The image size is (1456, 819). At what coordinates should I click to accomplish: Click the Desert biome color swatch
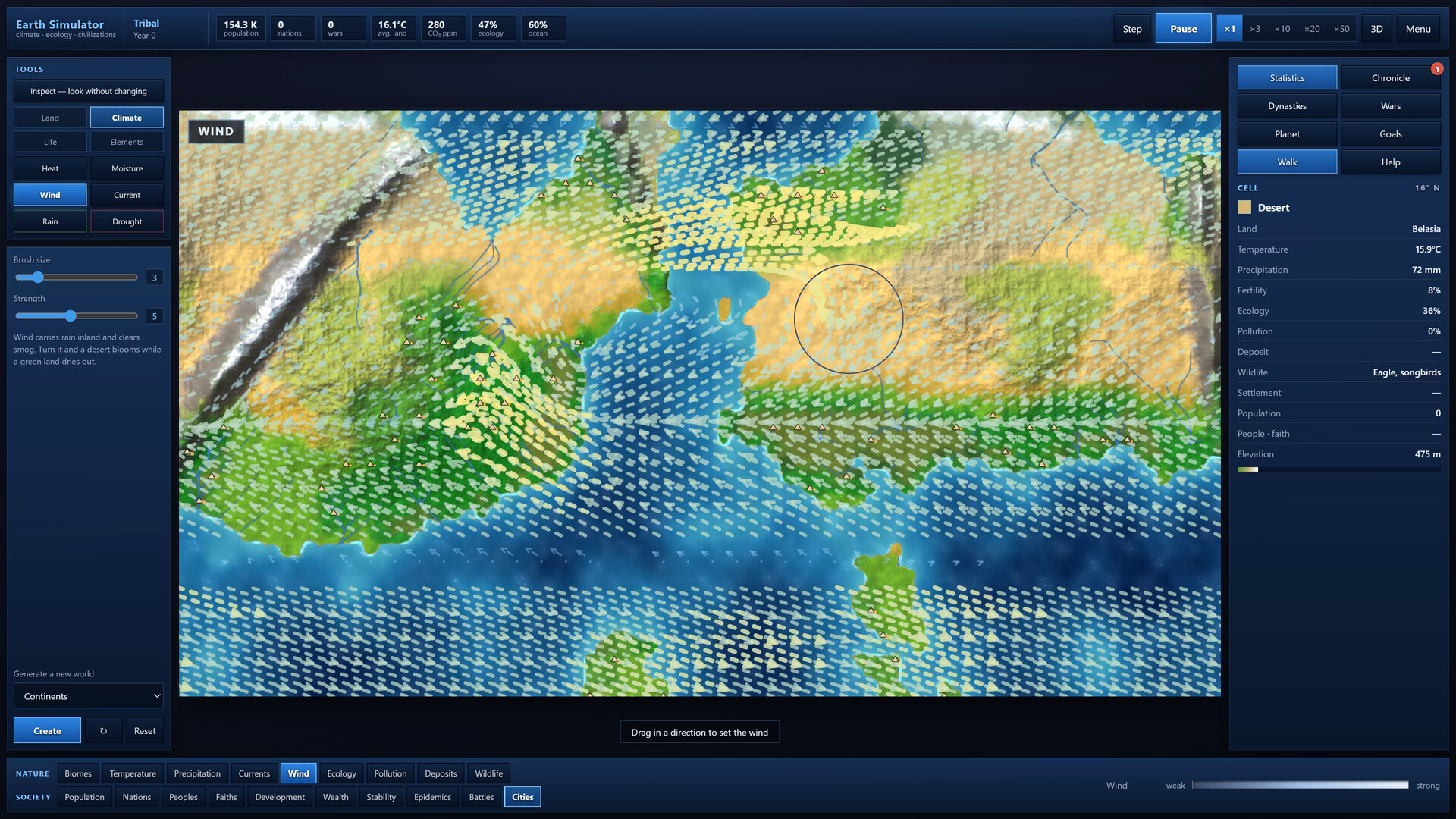[x=1244, y=207]
